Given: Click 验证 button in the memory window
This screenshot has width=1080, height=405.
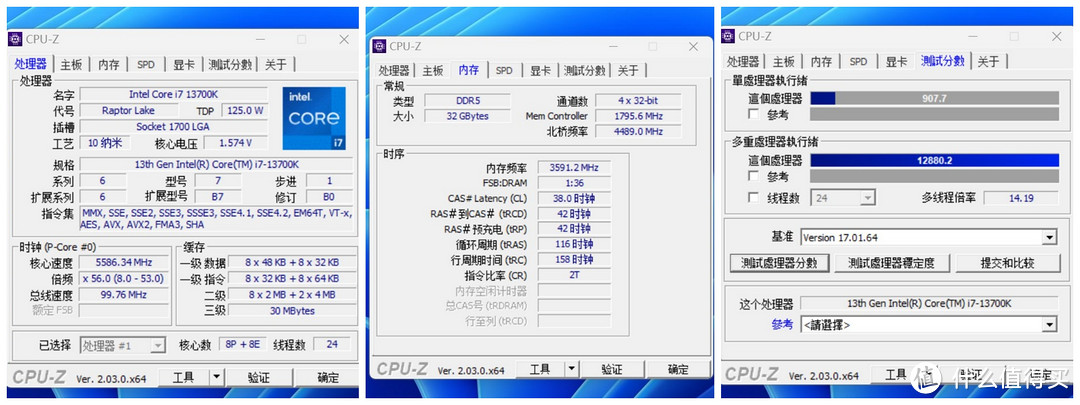Looking at the screenshot, I should coord(612,370).
